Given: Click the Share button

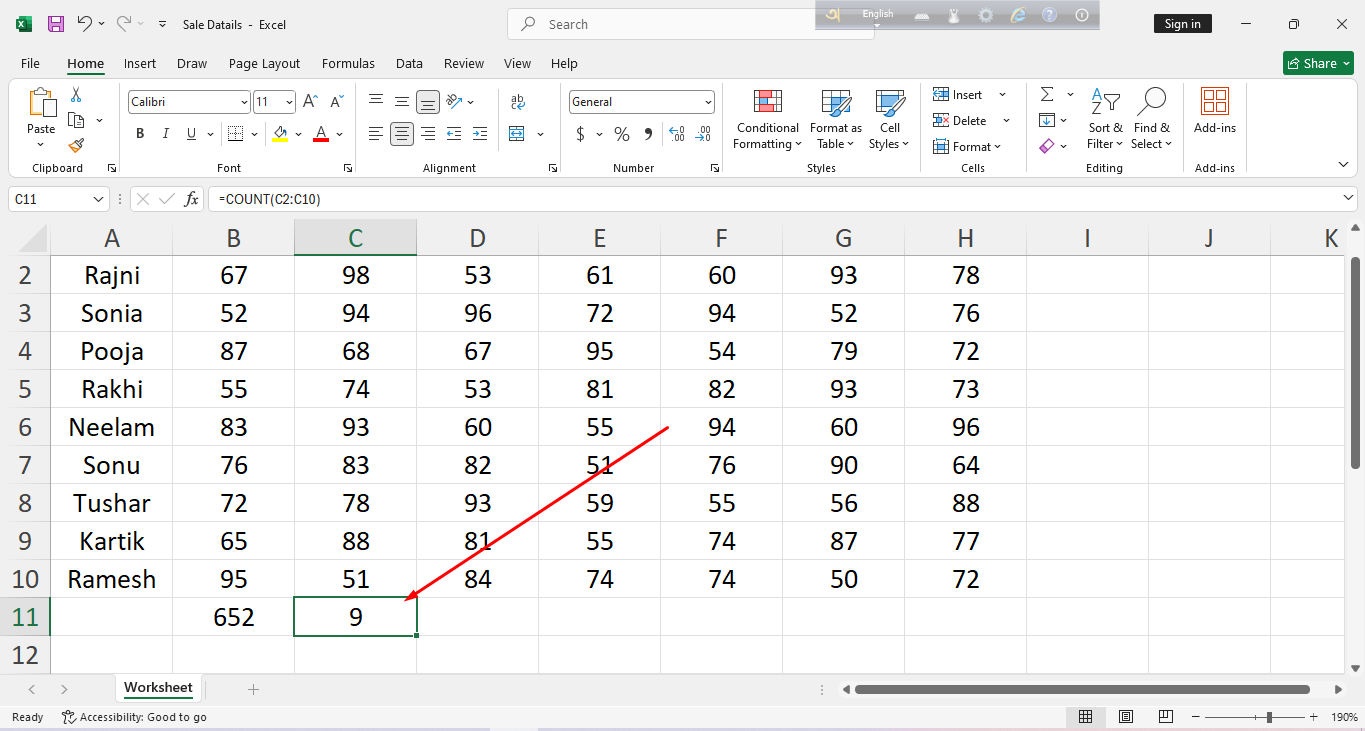Looking at the screenshot, I should tap(1317, 63).
